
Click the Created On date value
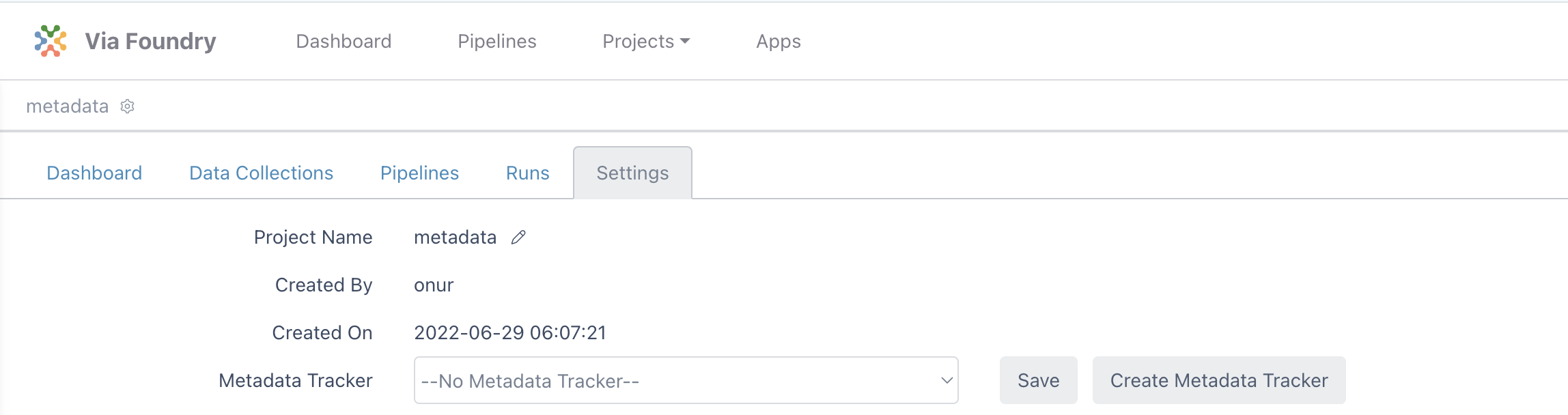tap(510, 333)
